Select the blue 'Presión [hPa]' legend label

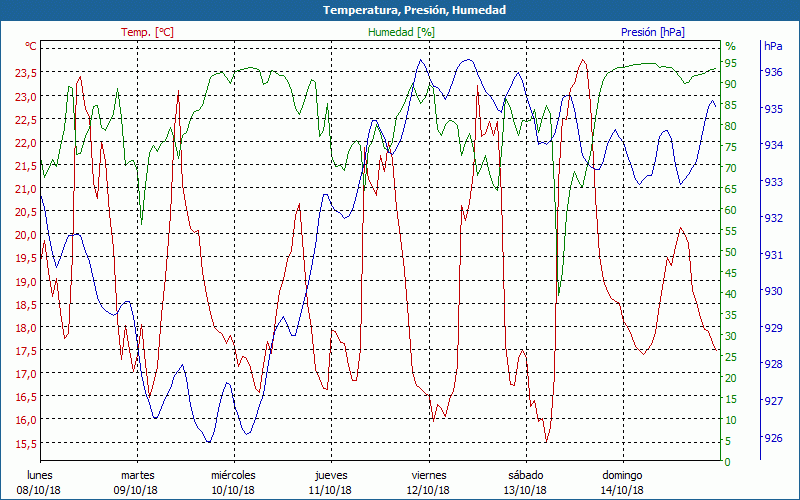pos(653,32)
